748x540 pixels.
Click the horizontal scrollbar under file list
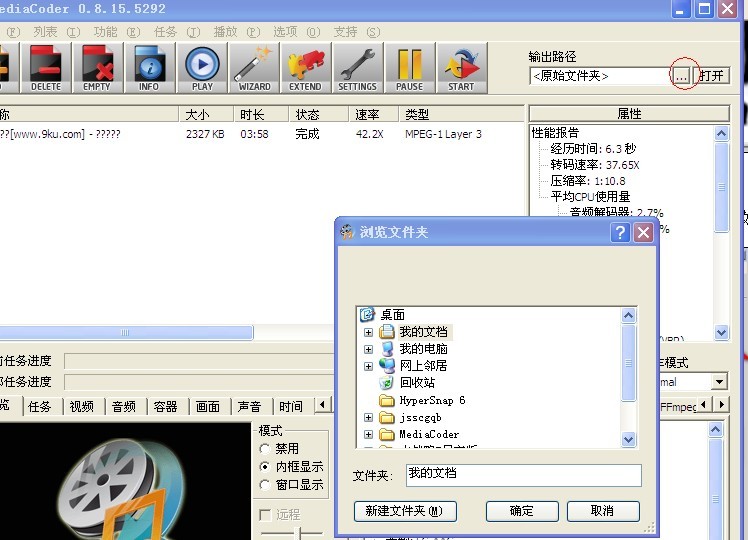[x=125, y=332]
